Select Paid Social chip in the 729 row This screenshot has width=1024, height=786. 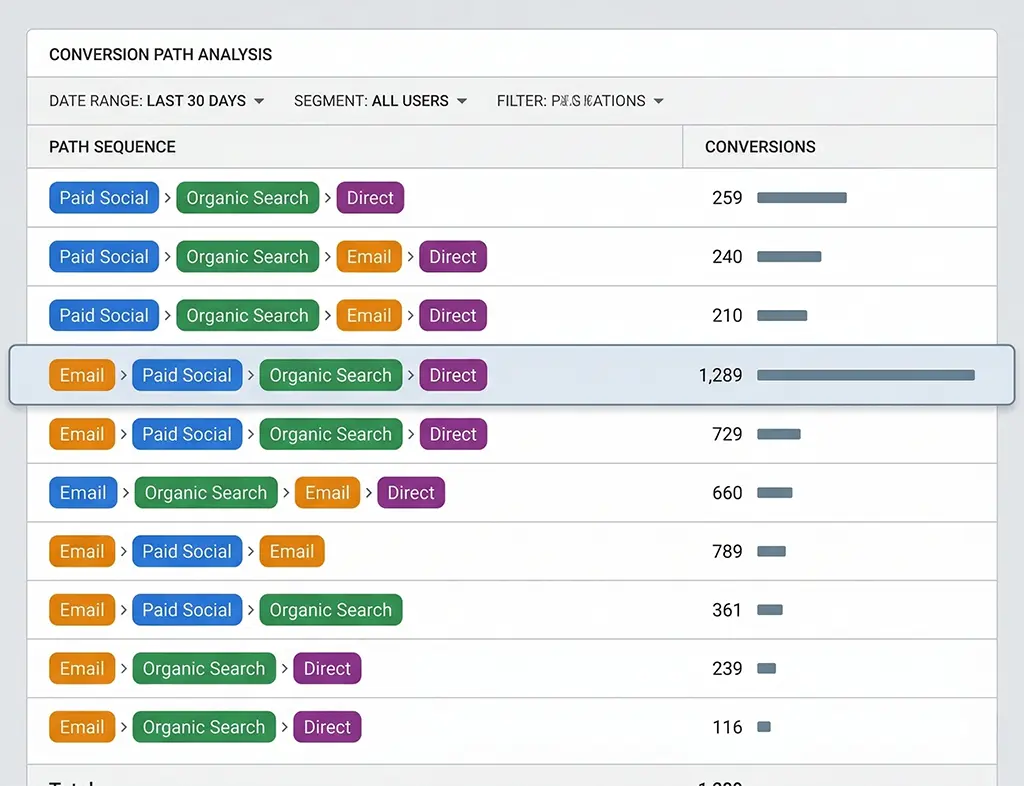tap(187, 434)
